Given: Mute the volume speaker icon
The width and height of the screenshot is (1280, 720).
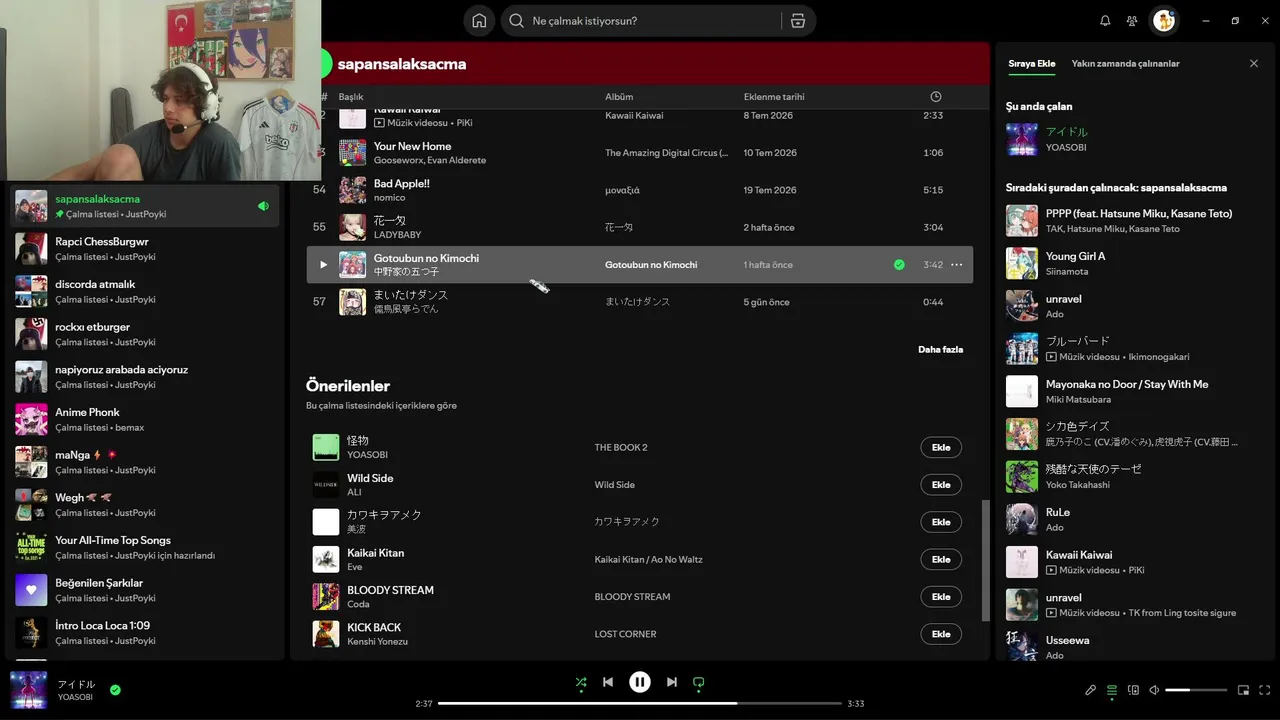Looking at the screenshot, I should 1154,690.
